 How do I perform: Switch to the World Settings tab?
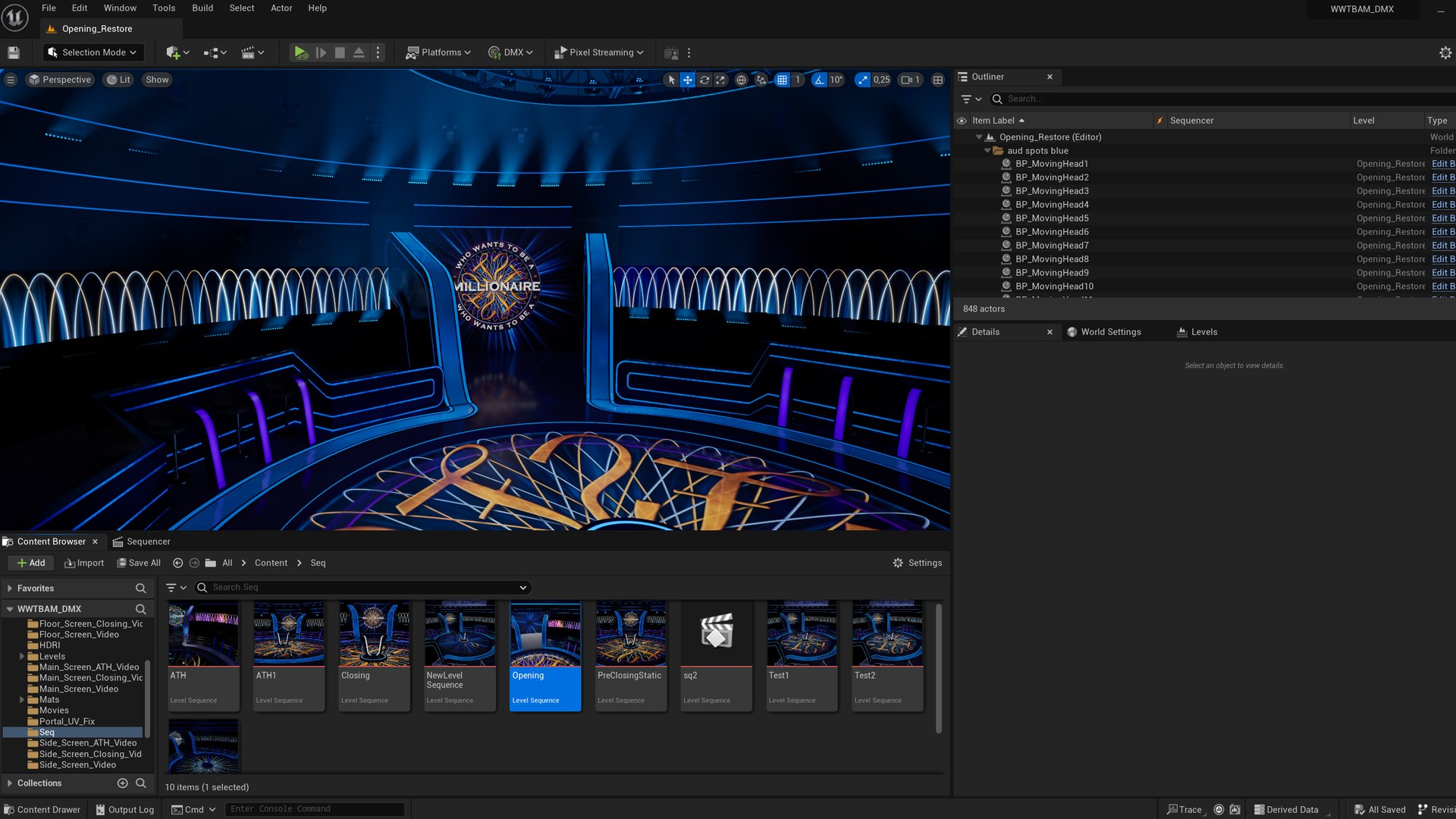(1104, 332)
